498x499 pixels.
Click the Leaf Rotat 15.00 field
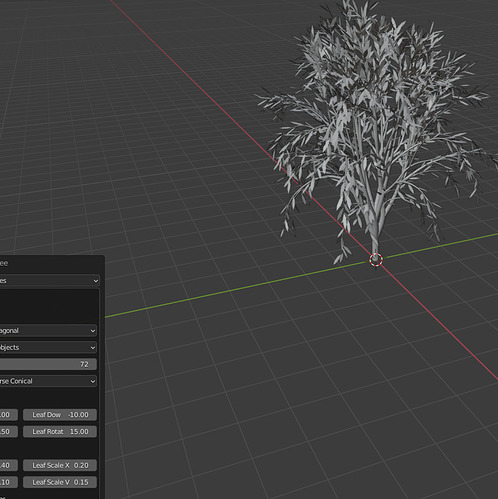(x=60, y=432)
